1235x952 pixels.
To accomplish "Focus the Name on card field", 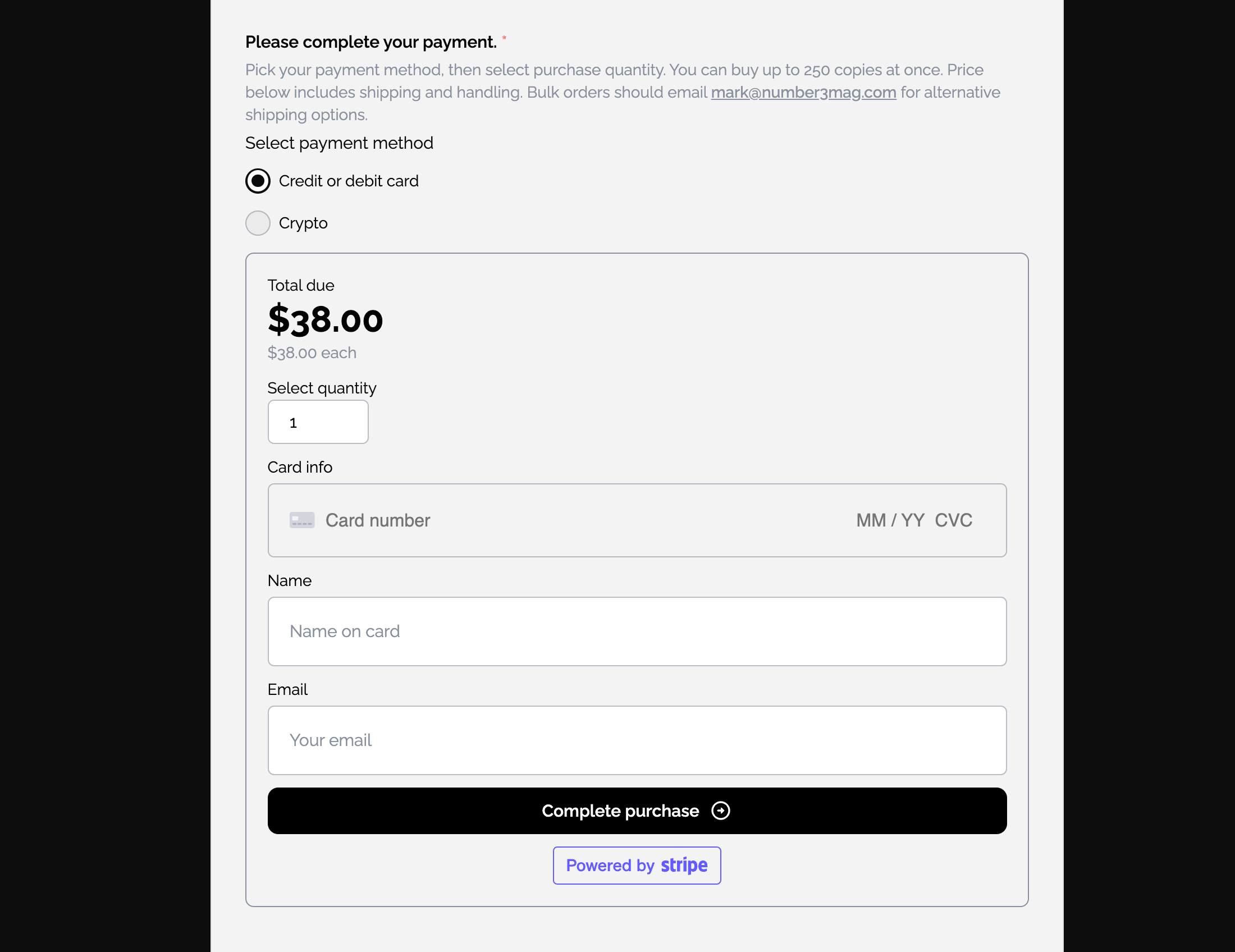I will [637, 631].
